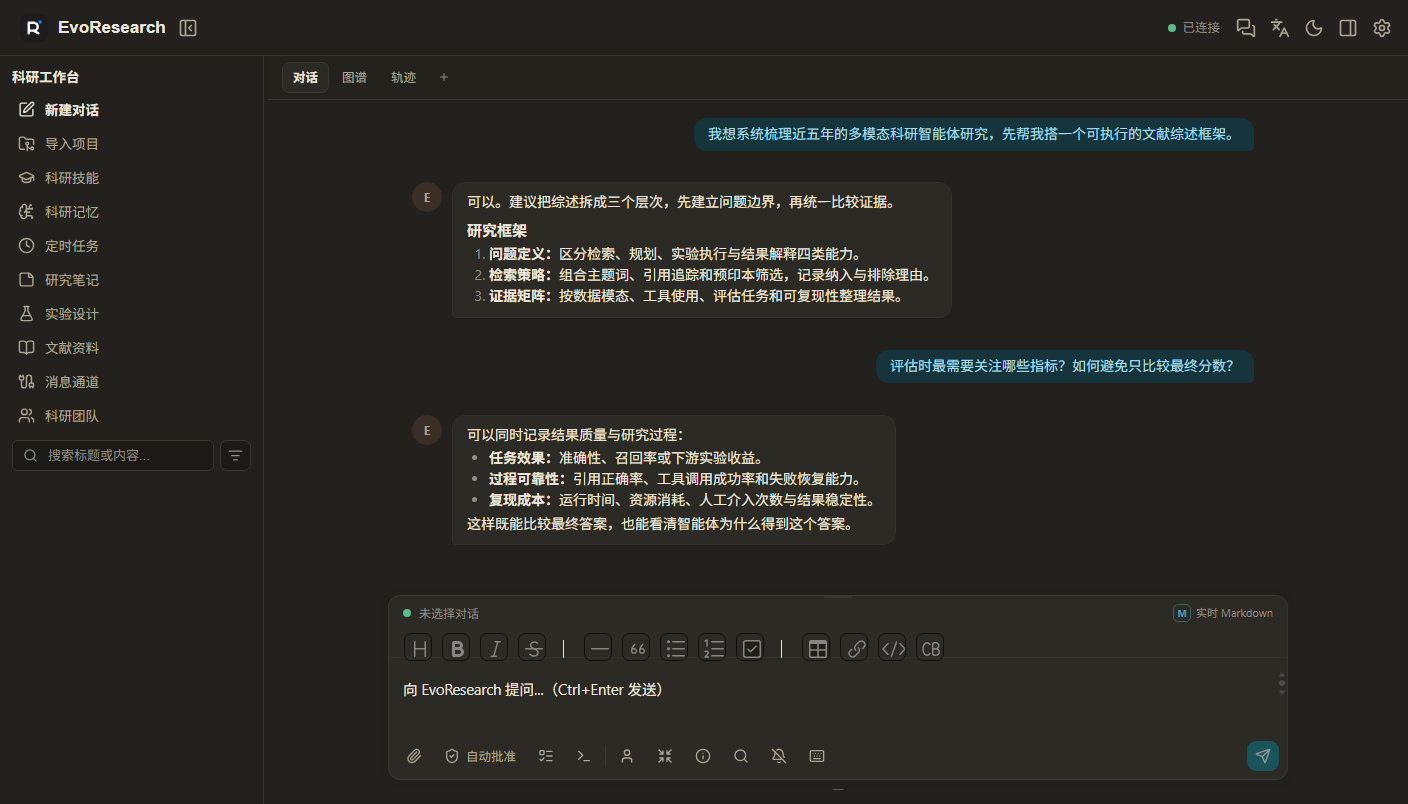Open 导入项目 in the sidebar

131,144
